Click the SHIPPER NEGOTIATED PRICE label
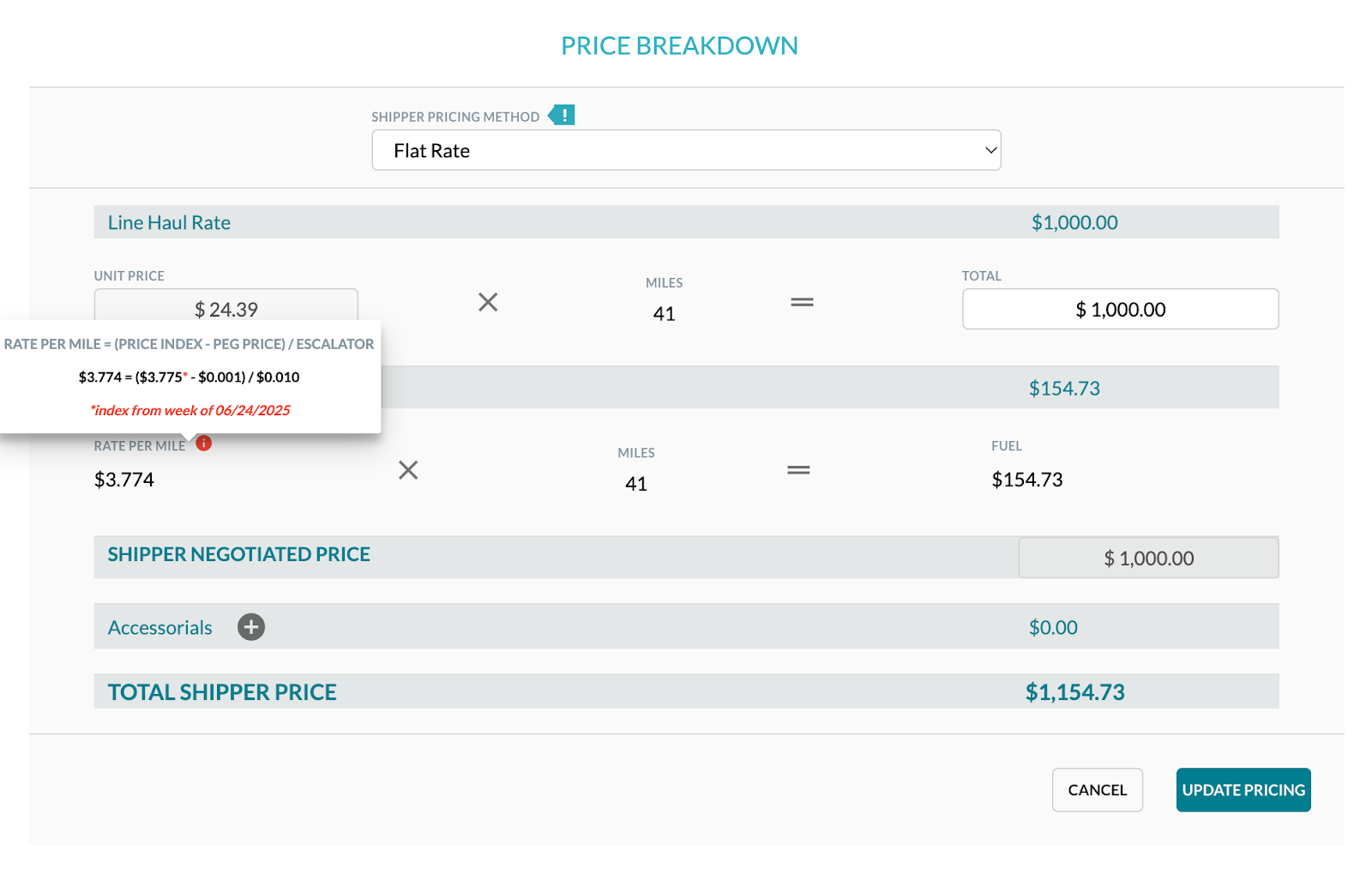Screen dimensions: 1372x875 click(x=239, y=554)
